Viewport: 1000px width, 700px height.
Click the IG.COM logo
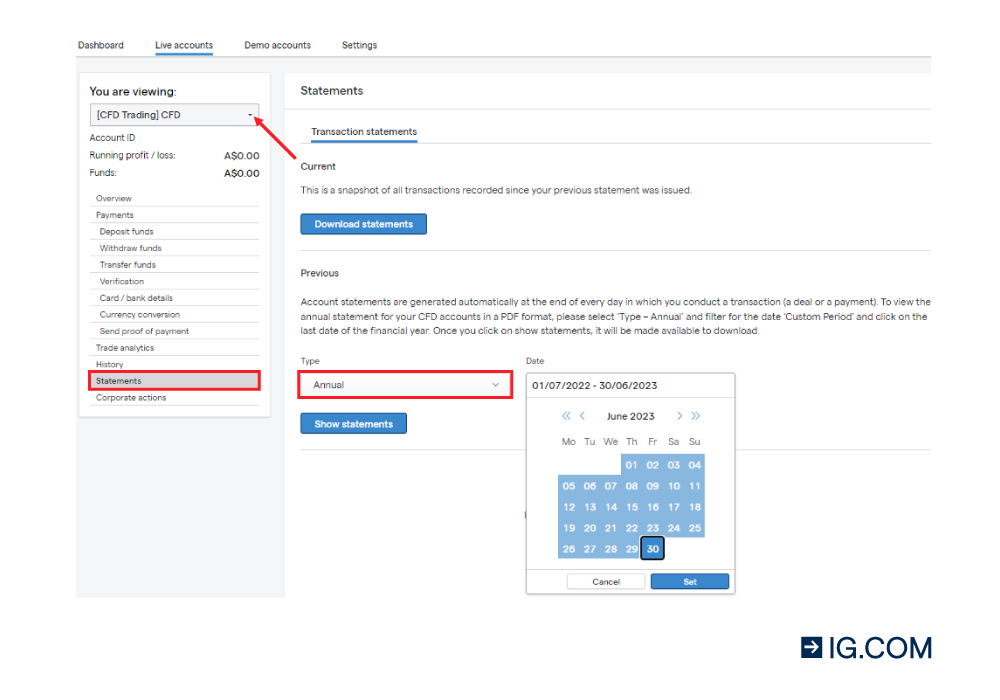tap(866, 648)
